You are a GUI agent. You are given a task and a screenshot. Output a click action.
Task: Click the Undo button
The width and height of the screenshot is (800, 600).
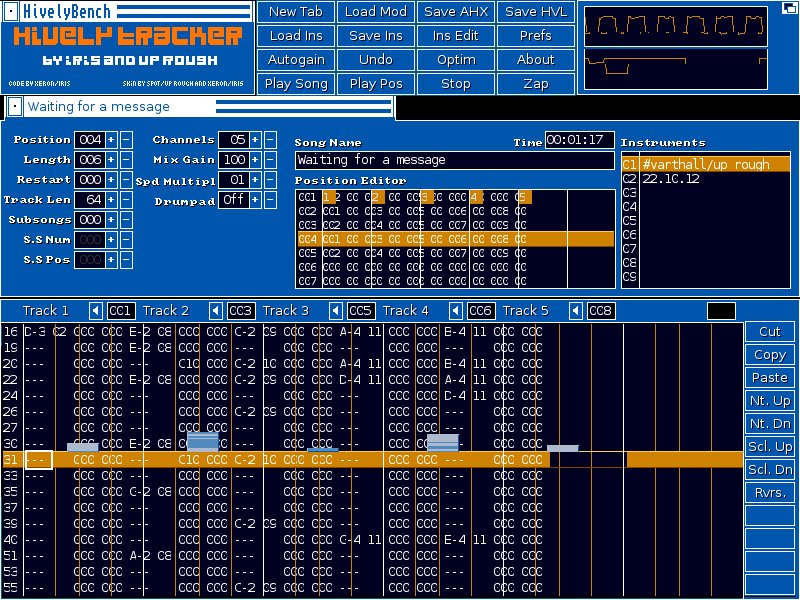(x=376, y=60)
